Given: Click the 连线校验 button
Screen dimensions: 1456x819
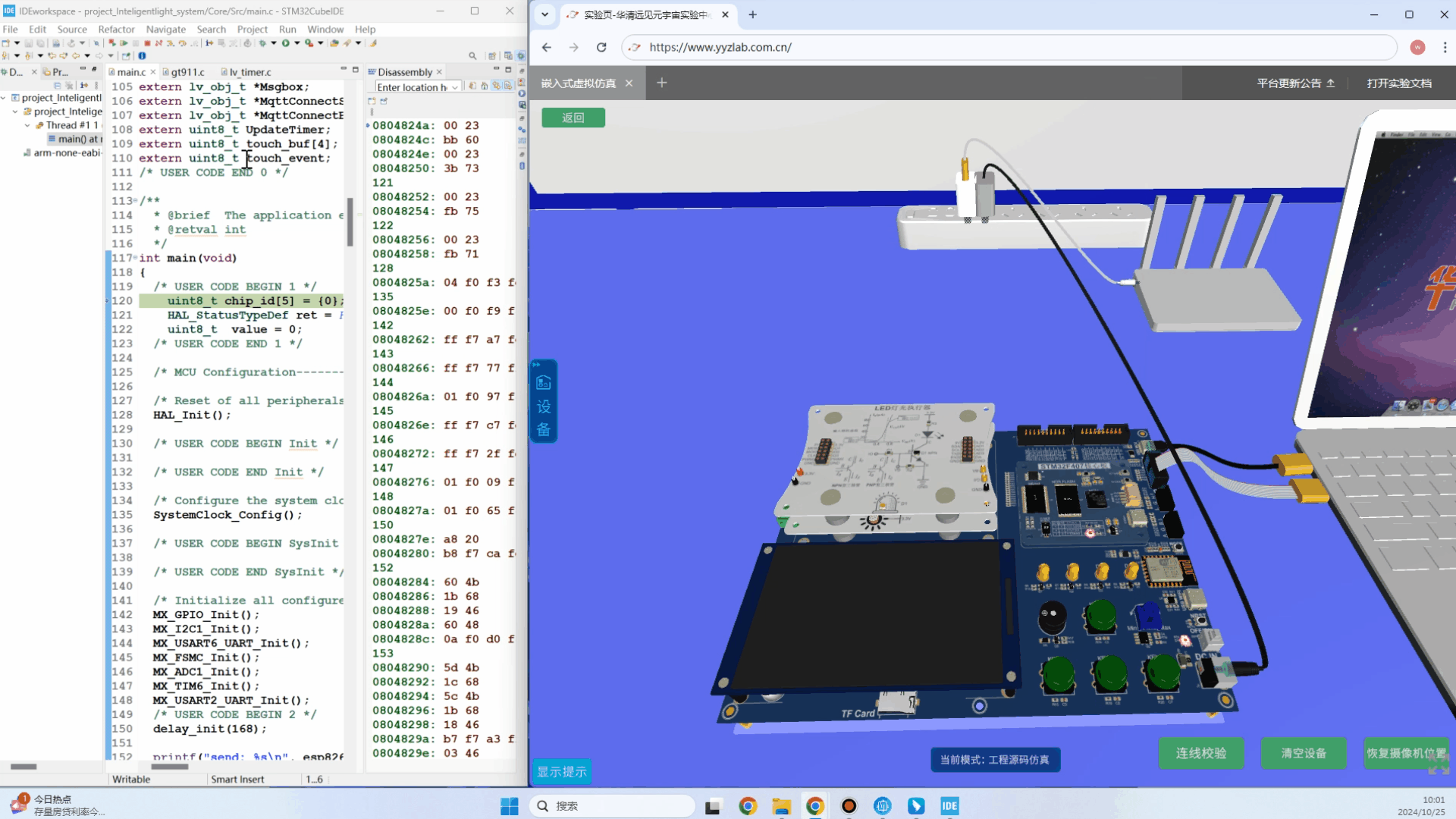Looking at the screenshot, I should click(1200, 753).
